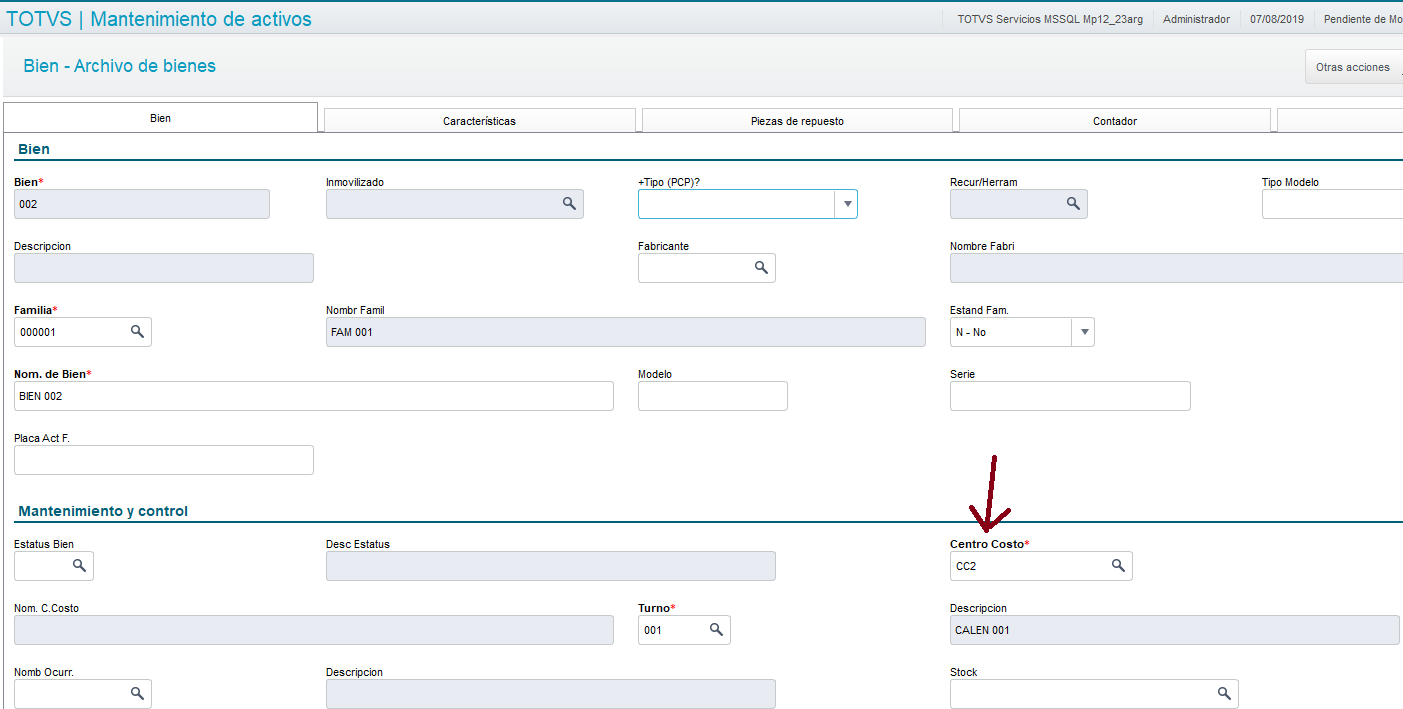The image size is (1403, 709).
Task: Click the Placa Act F. input field
Action: click(x=164, y=460)
